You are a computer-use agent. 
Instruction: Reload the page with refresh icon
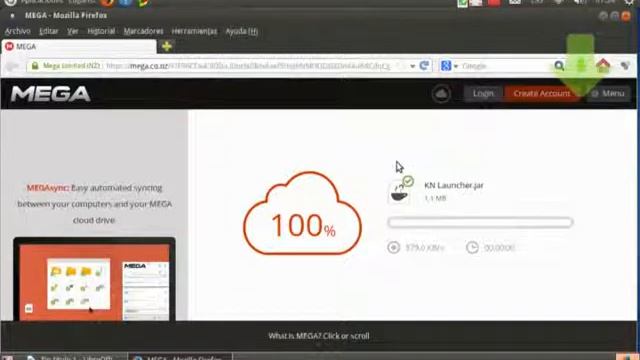(424, 66)
